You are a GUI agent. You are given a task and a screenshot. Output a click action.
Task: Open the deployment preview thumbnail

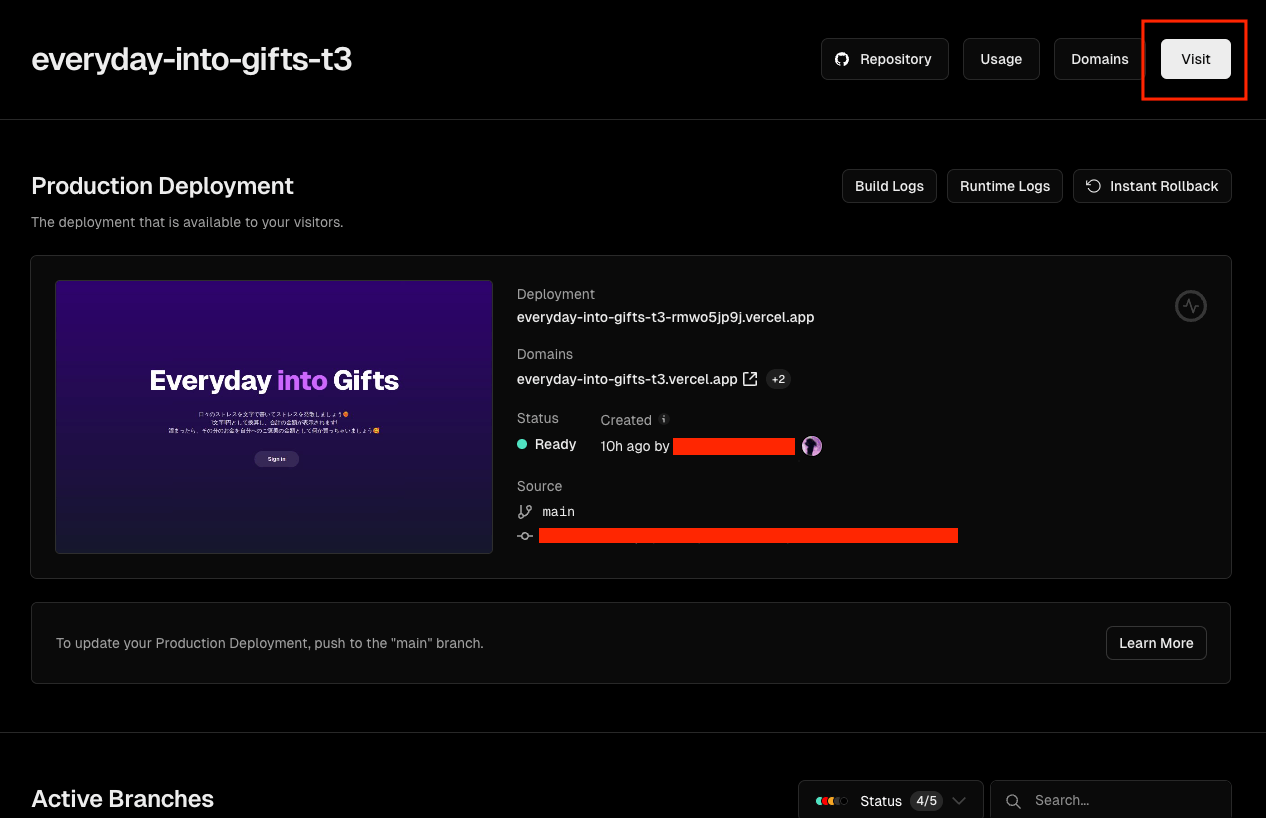pyautogui.click(x=274, y=417)
